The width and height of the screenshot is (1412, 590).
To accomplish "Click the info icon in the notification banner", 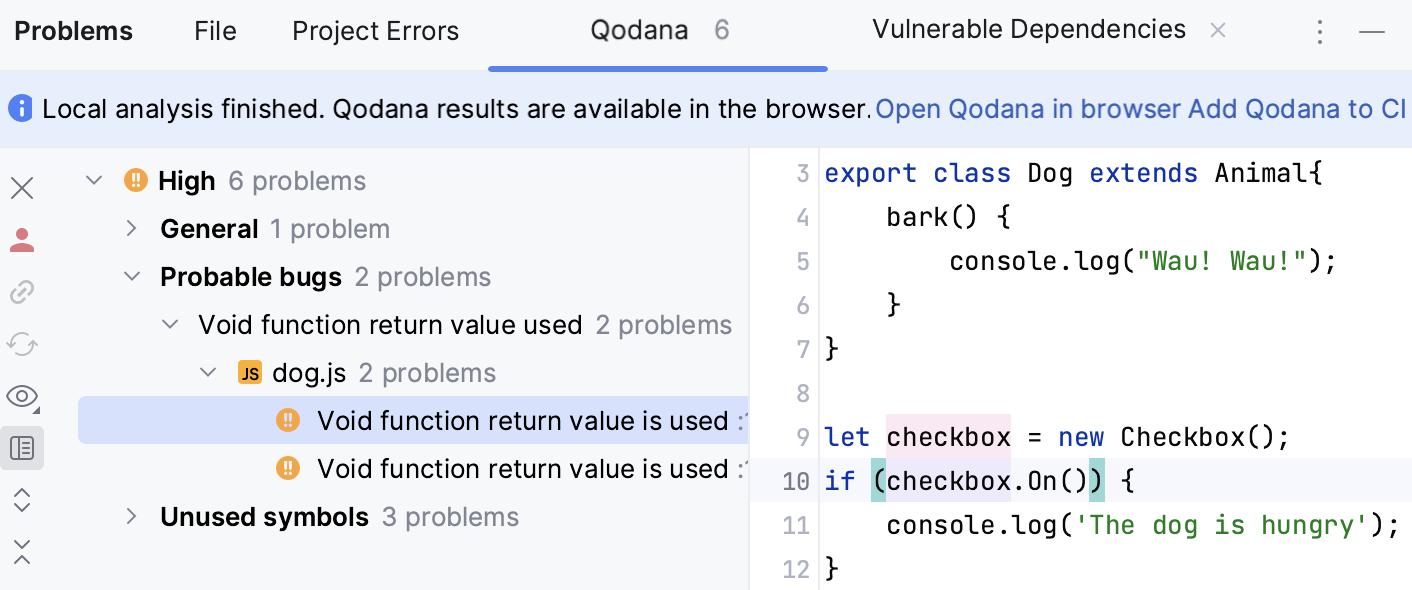I will point(20,108).
